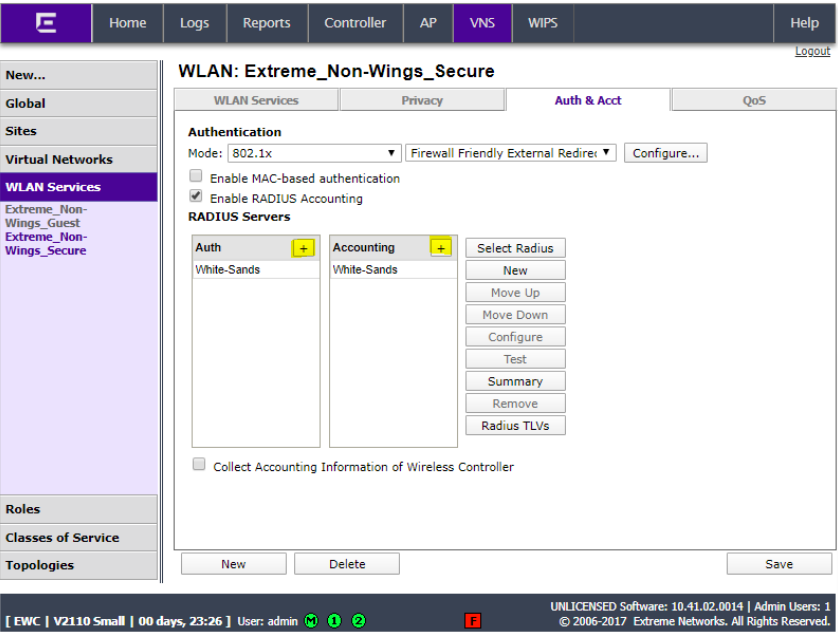Open the Controller menu
Image resolution: width=838 pixels, height=633 pixels.
point(355,23)
